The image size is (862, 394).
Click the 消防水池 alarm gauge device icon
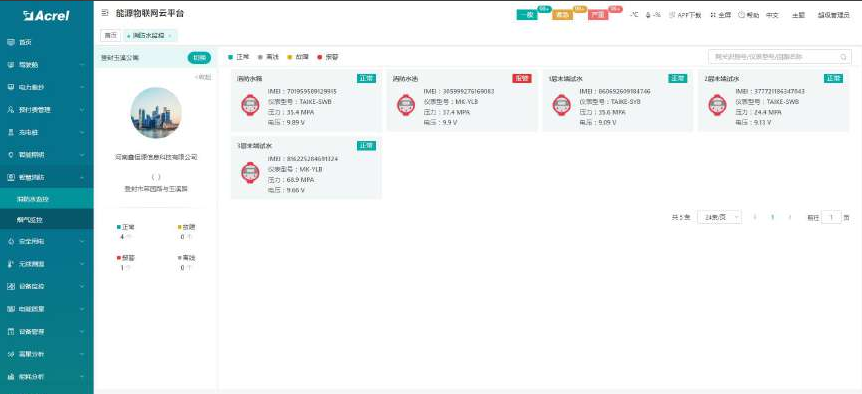click(x=406, y=105)
